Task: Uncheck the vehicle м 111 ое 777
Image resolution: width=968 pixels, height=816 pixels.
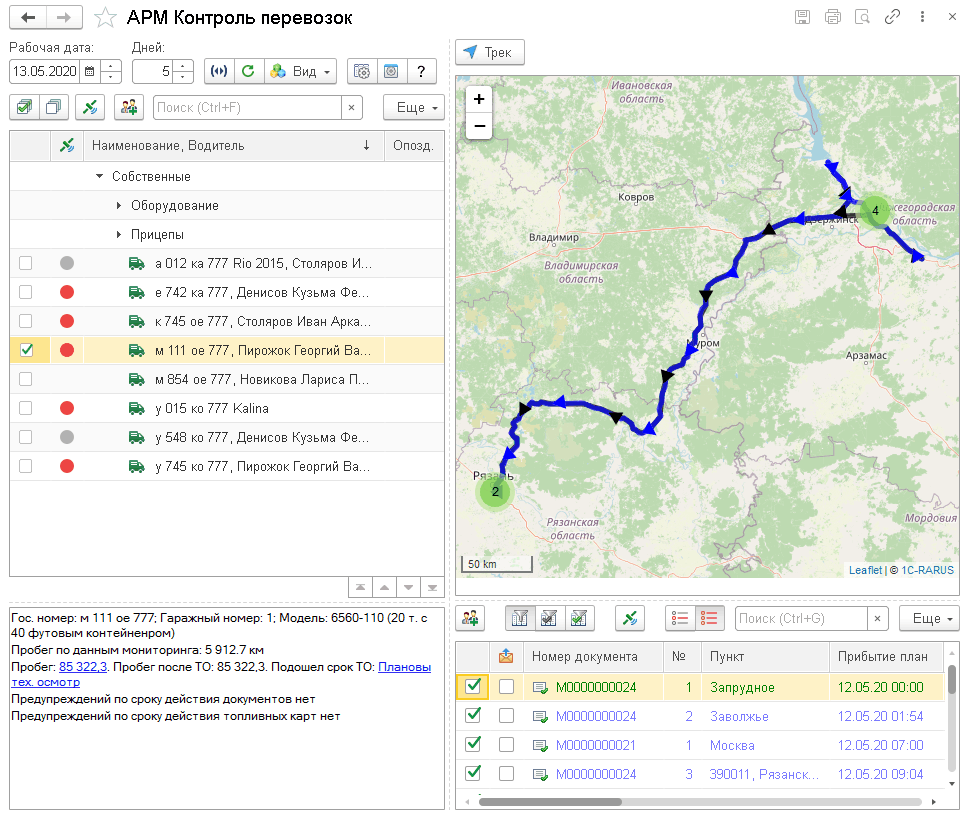Action: point(25,350)
